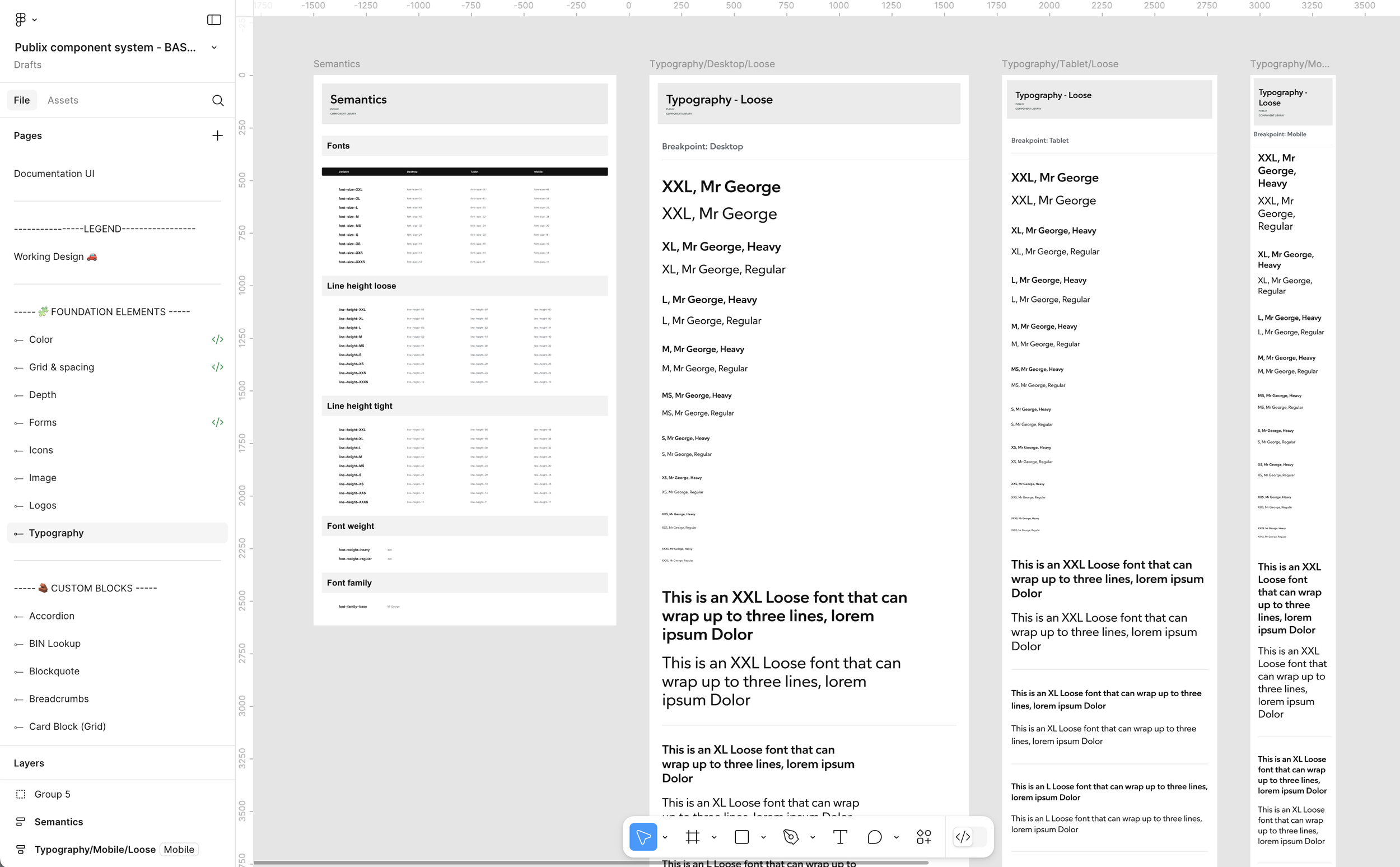Open the Figma main menu logo
Image resolution: width=1400 pixels, height=867 pixels.
[x=21, y=20]
